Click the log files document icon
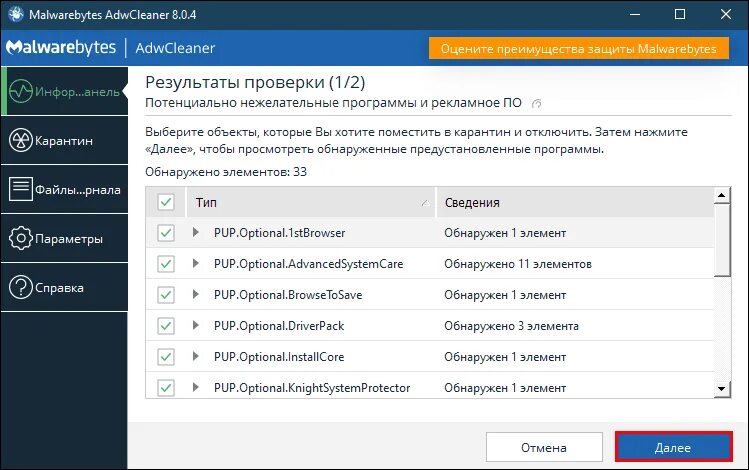749x470 pixels. click(x=21, y=189)
